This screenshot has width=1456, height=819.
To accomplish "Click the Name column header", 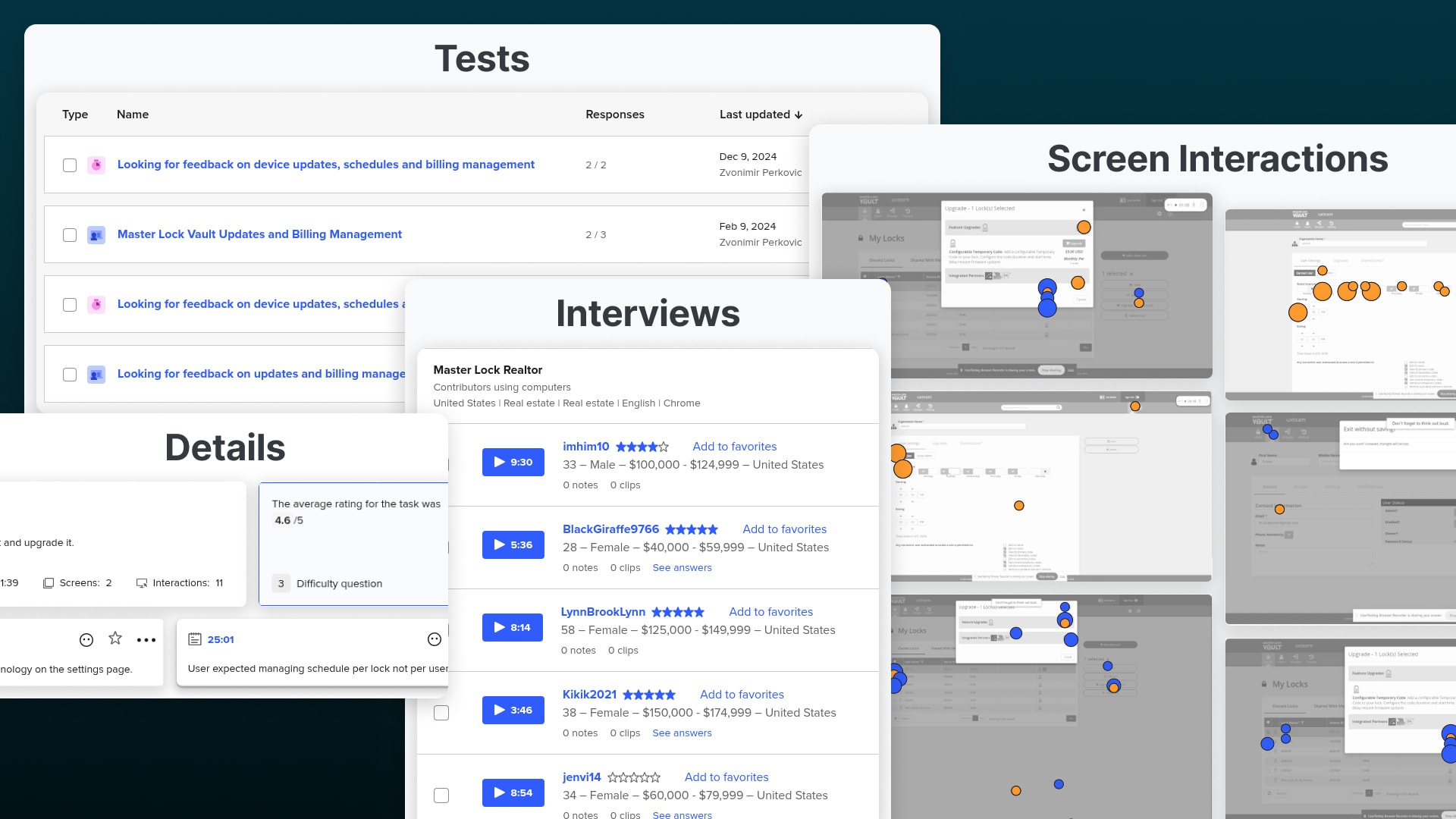I will click(x=133, y=115).
